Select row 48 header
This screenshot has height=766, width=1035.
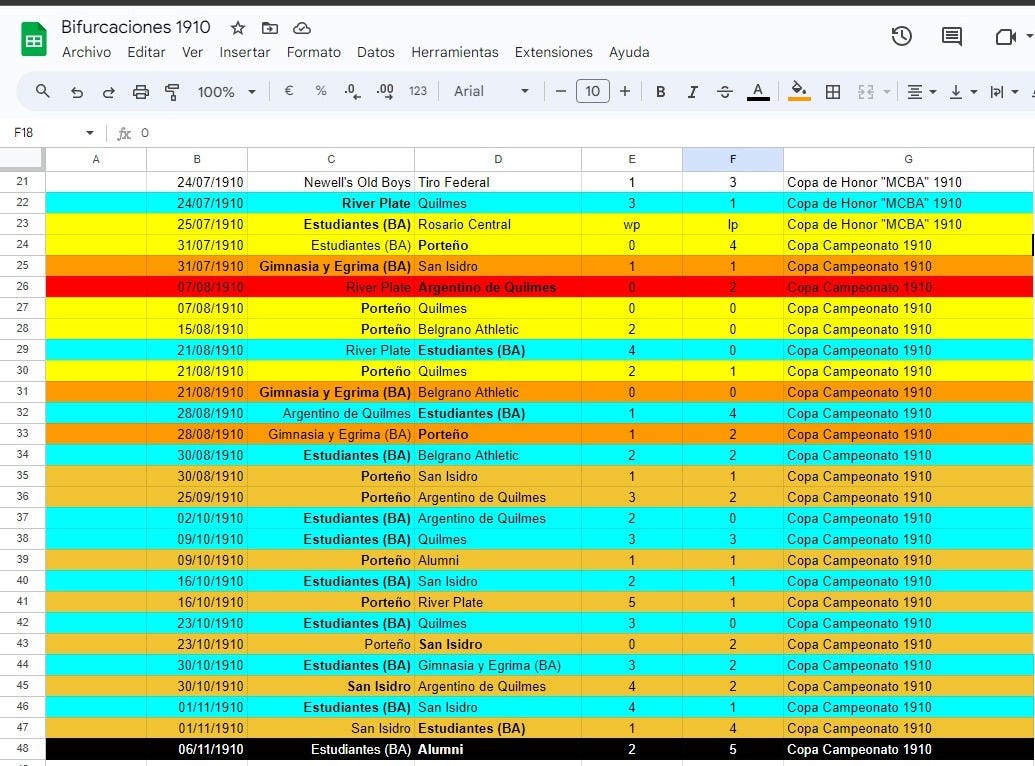coord(22,749)
